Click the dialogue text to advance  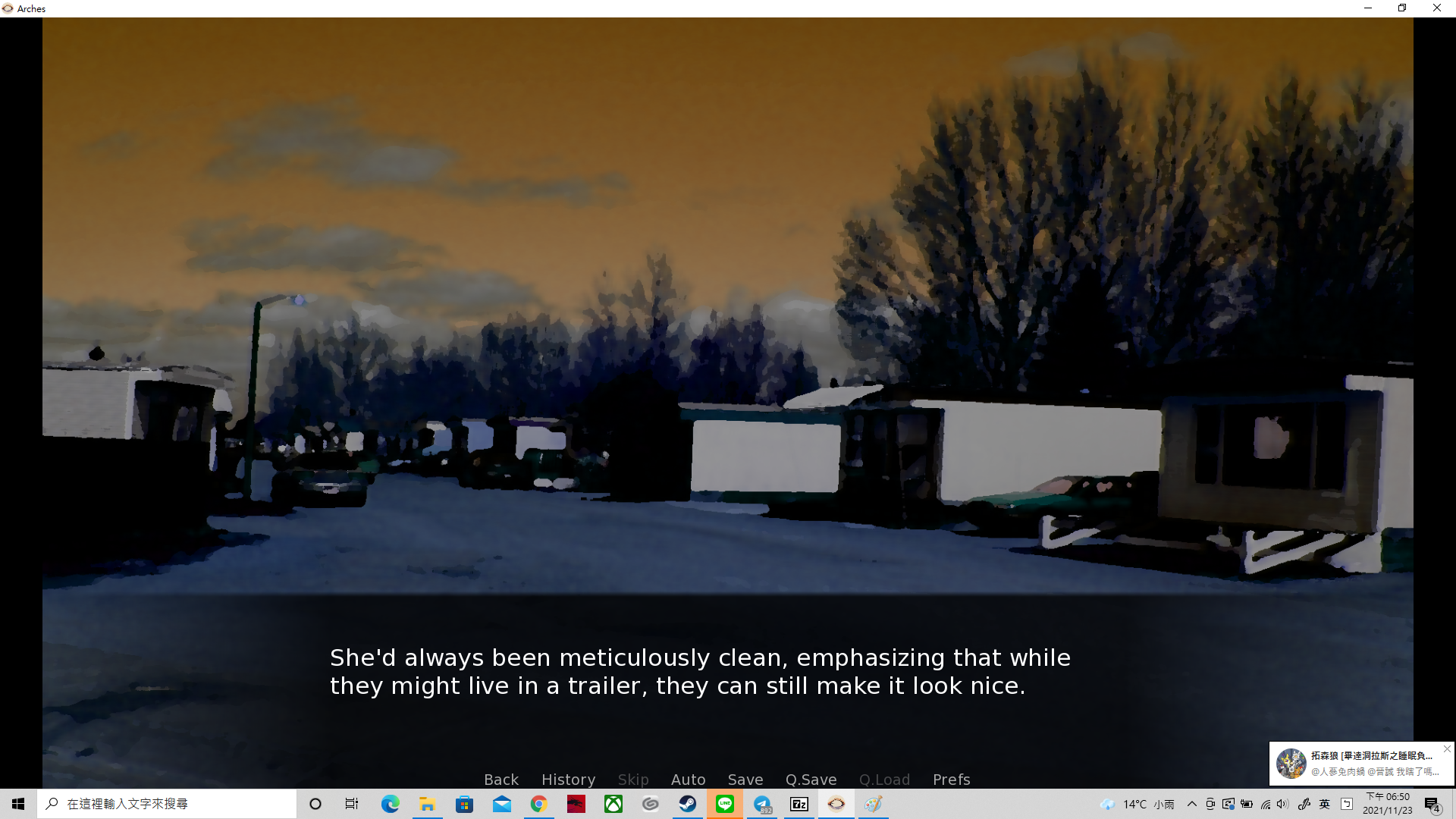click(x=700, y=672)
